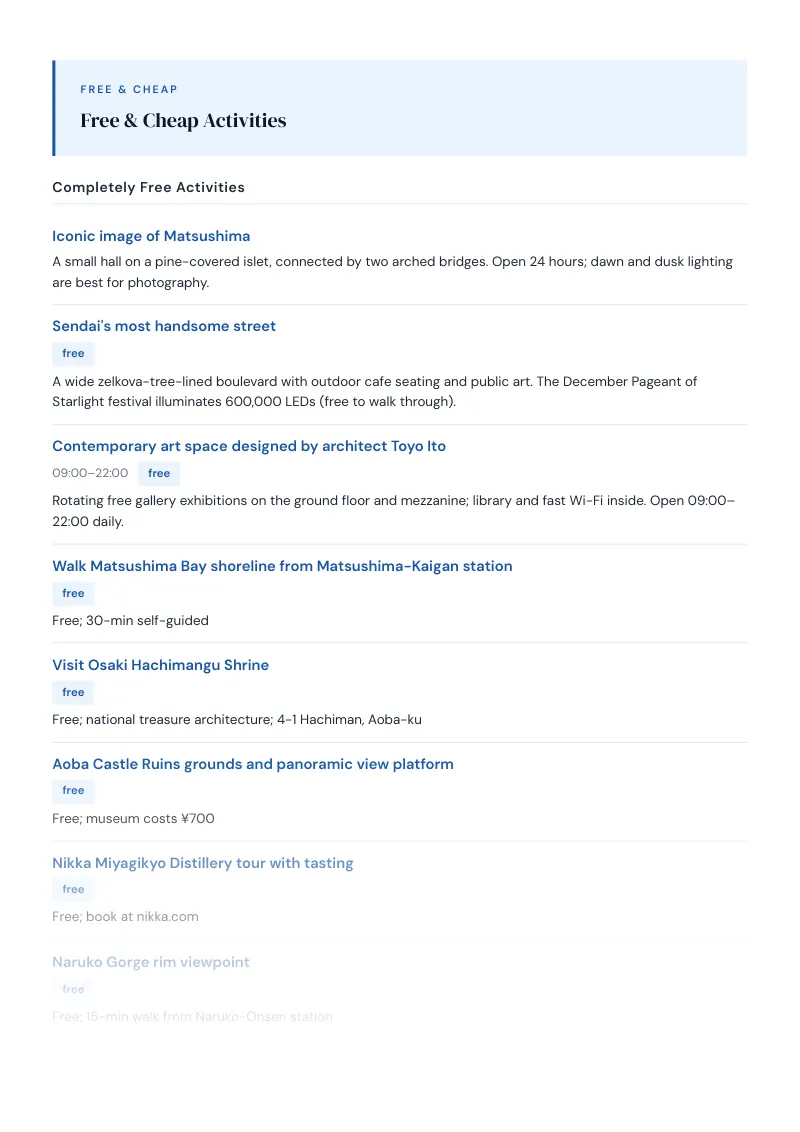
Task: Select Naruko Gorge rim viewpoint heading
Action: pos(151,962)
